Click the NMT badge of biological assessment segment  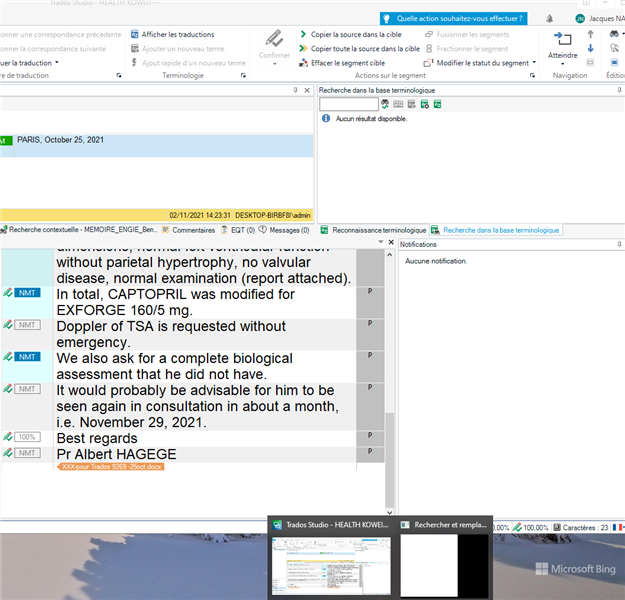coord(27,357)
